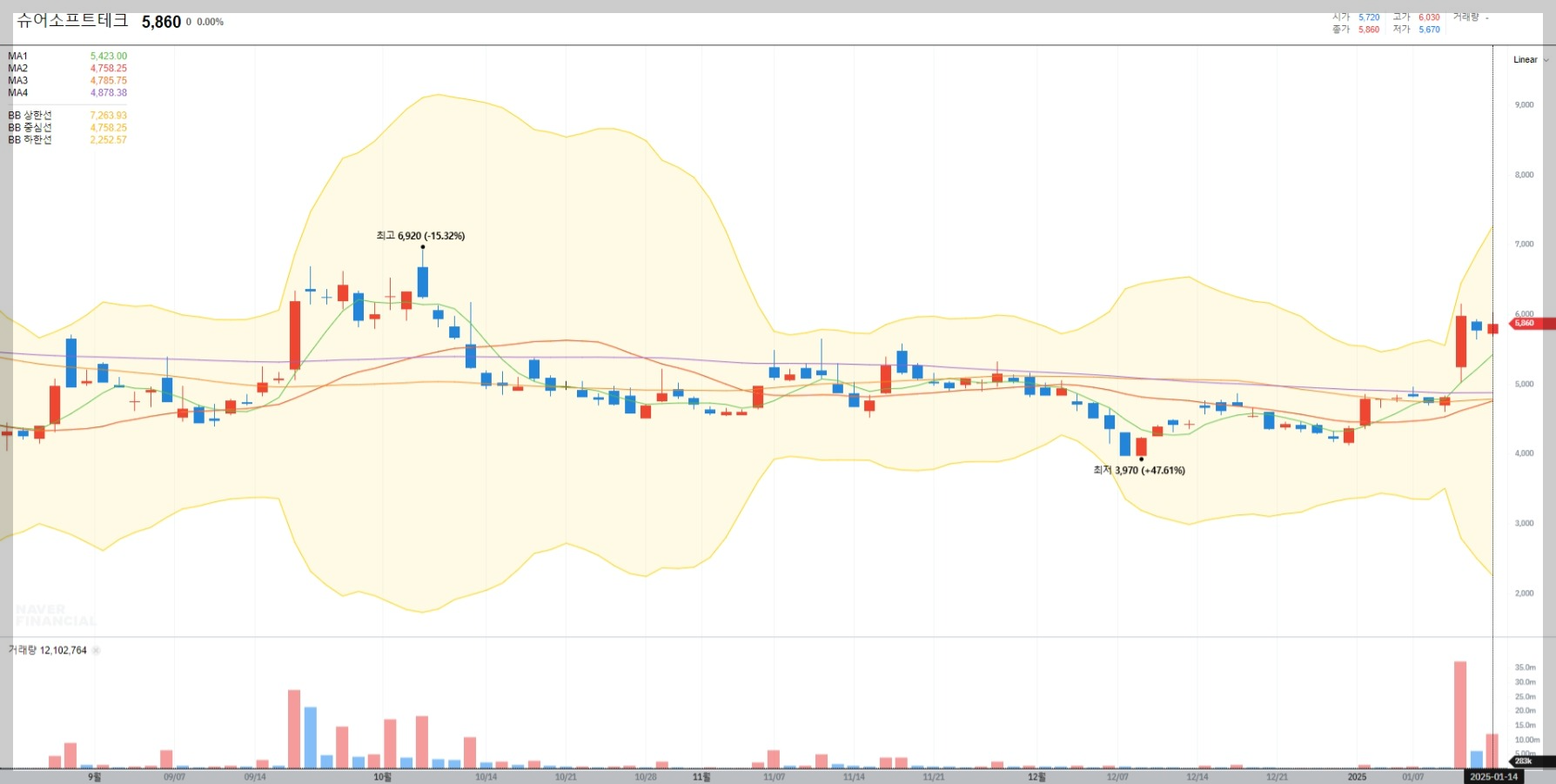Click the MA4 legend entry
Viewport: 1556px width, 784px height.
(18, 92)
